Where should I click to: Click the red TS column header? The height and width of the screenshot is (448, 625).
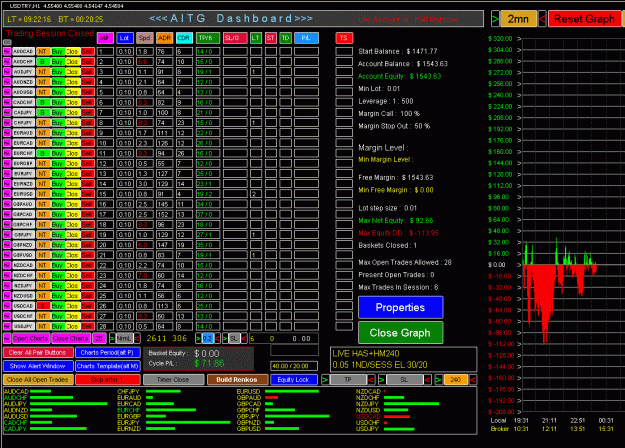pos(344,38)
